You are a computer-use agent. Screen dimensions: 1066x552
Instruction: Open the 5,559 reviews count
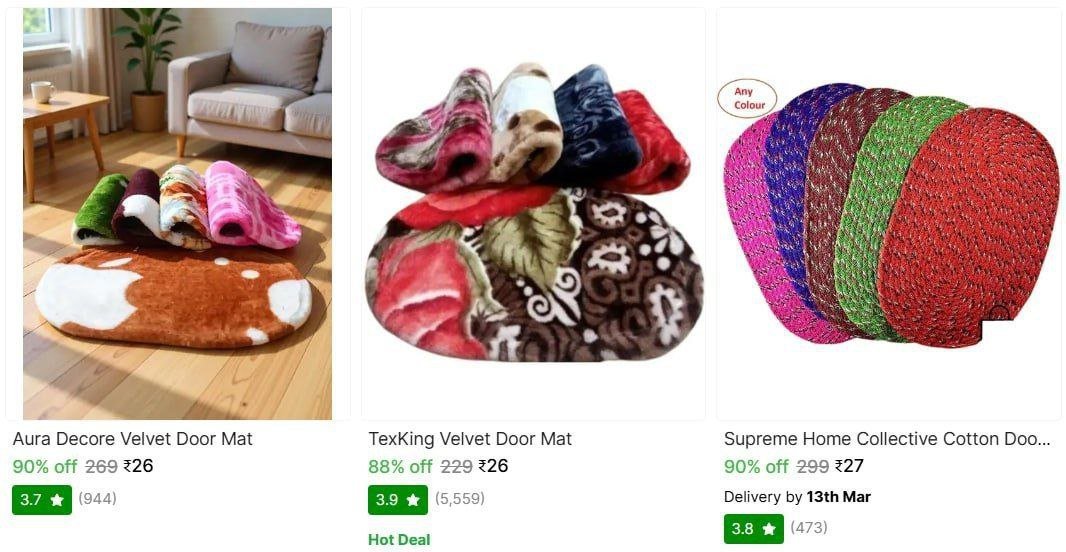coord(460,498)
